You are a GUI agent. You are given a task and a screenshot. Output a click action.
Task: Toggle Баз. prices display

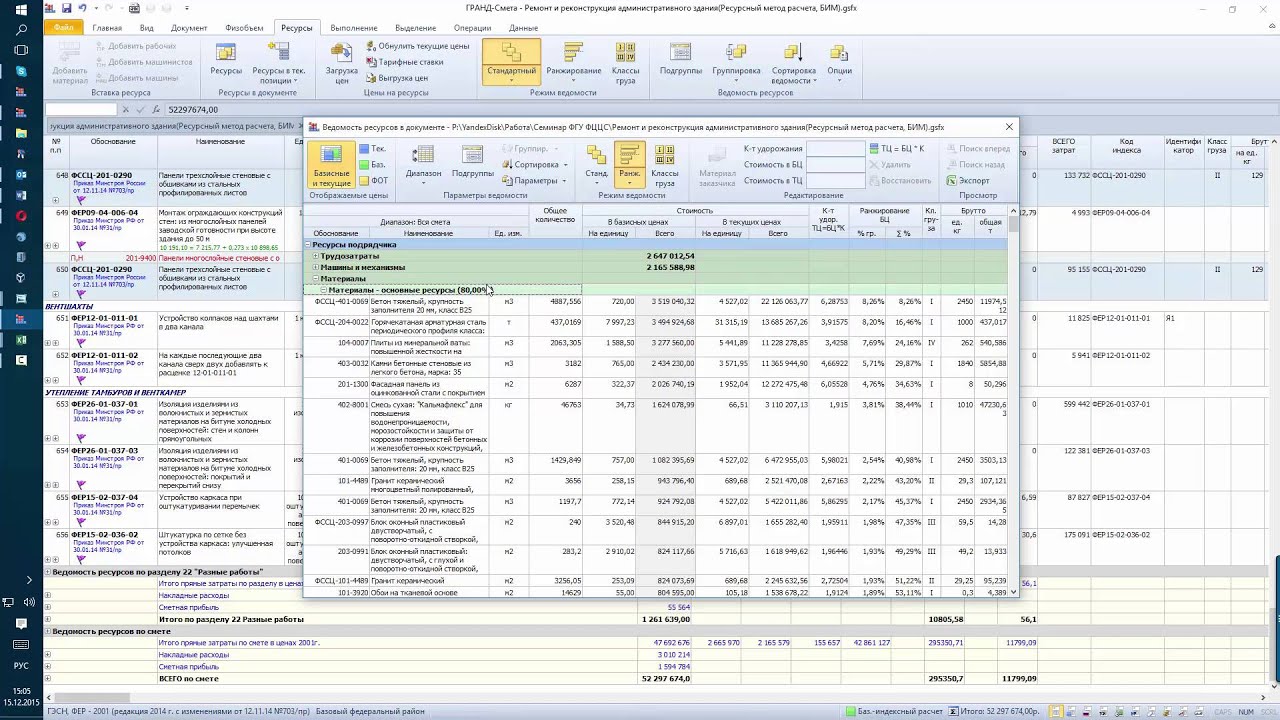pyautogui.click(x=372, y=165)
